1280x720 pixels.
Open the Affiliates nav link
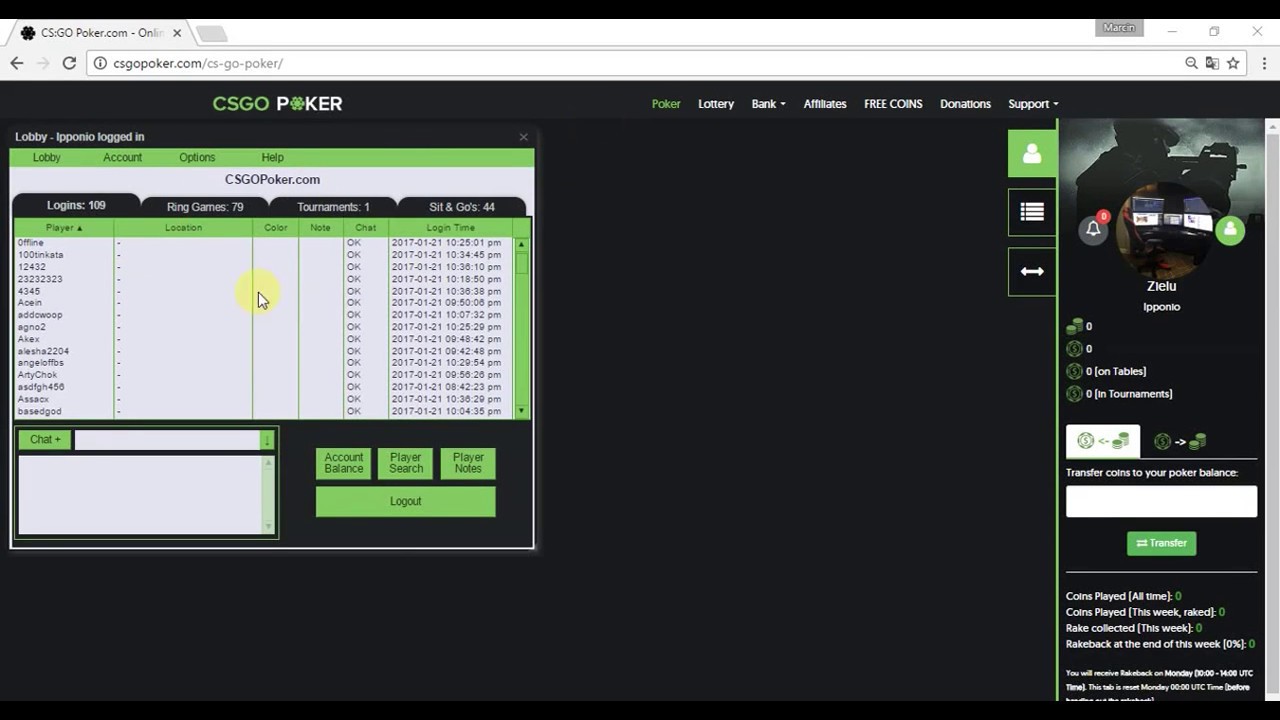(x=825, y=104)
